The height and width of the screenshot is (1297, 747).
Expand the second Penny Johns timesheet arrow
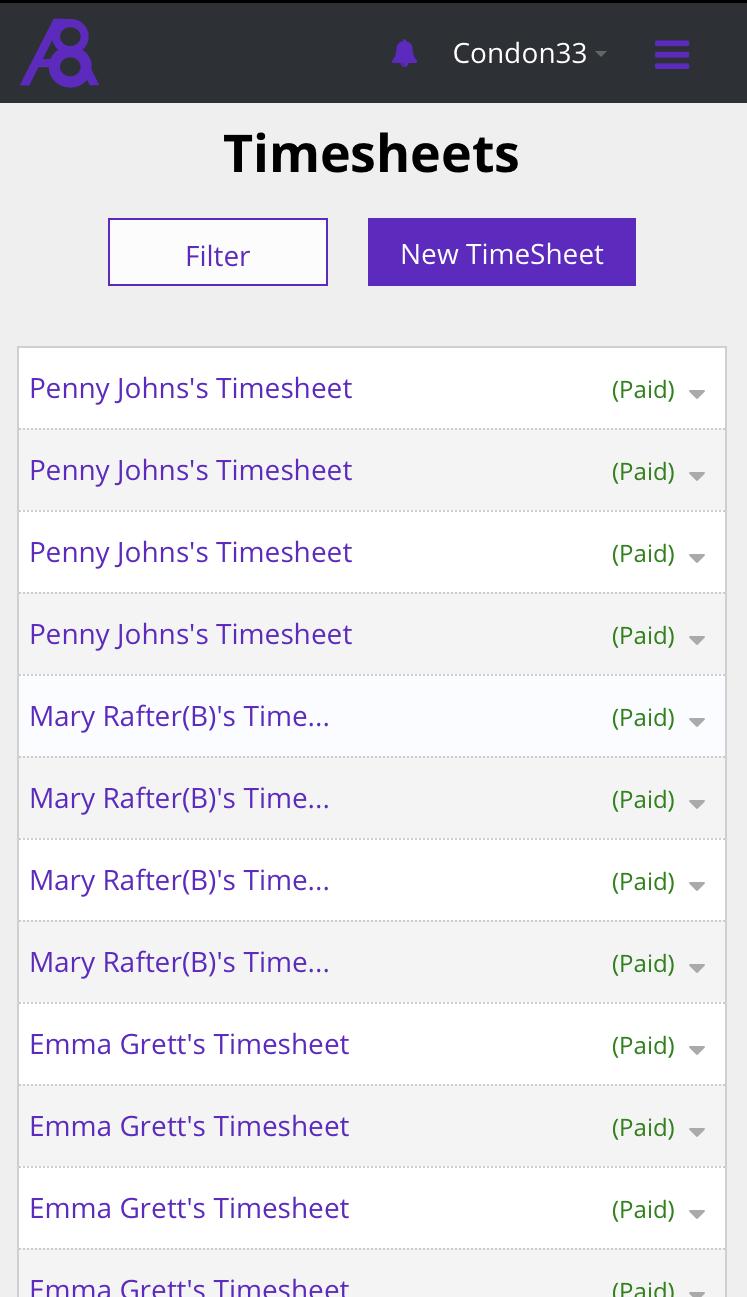(697, 475)
